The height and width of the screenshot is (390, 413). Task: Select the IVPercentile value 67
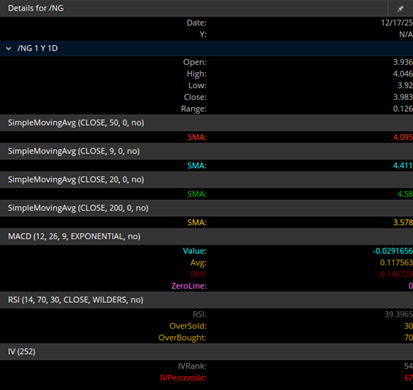pos(408,377)
